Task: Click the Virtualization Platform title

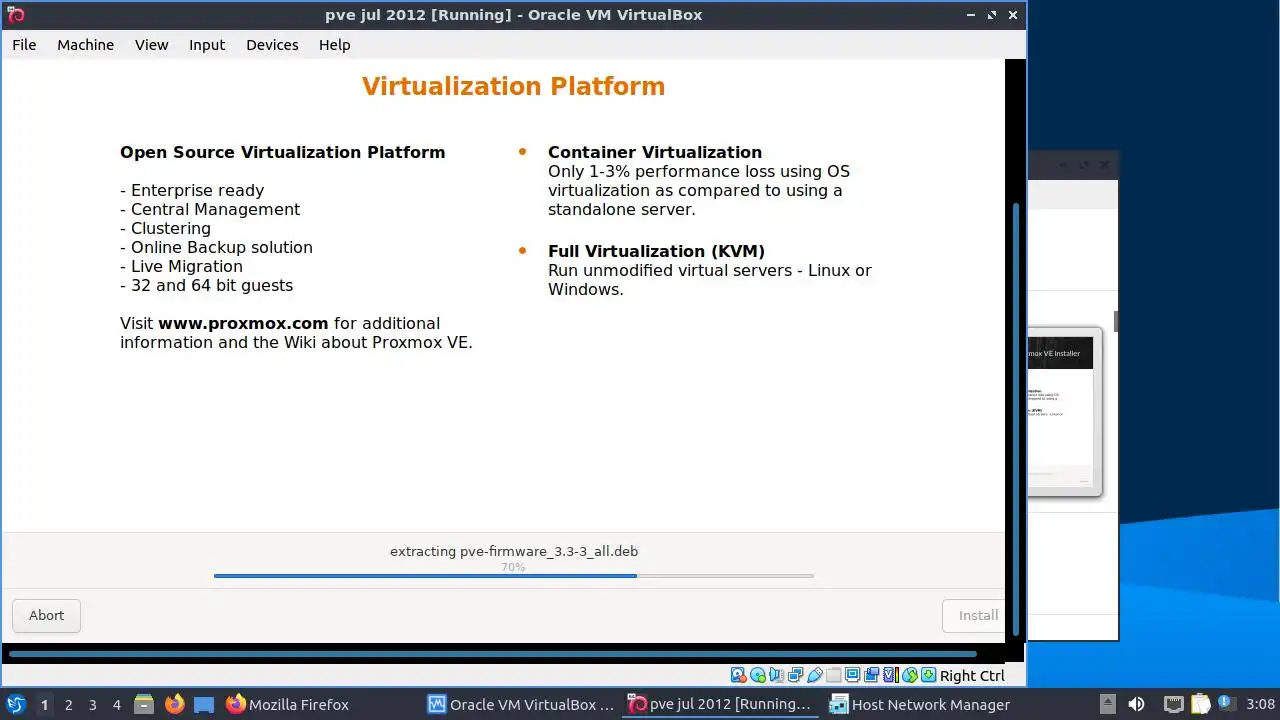Action: pos(513,86)
